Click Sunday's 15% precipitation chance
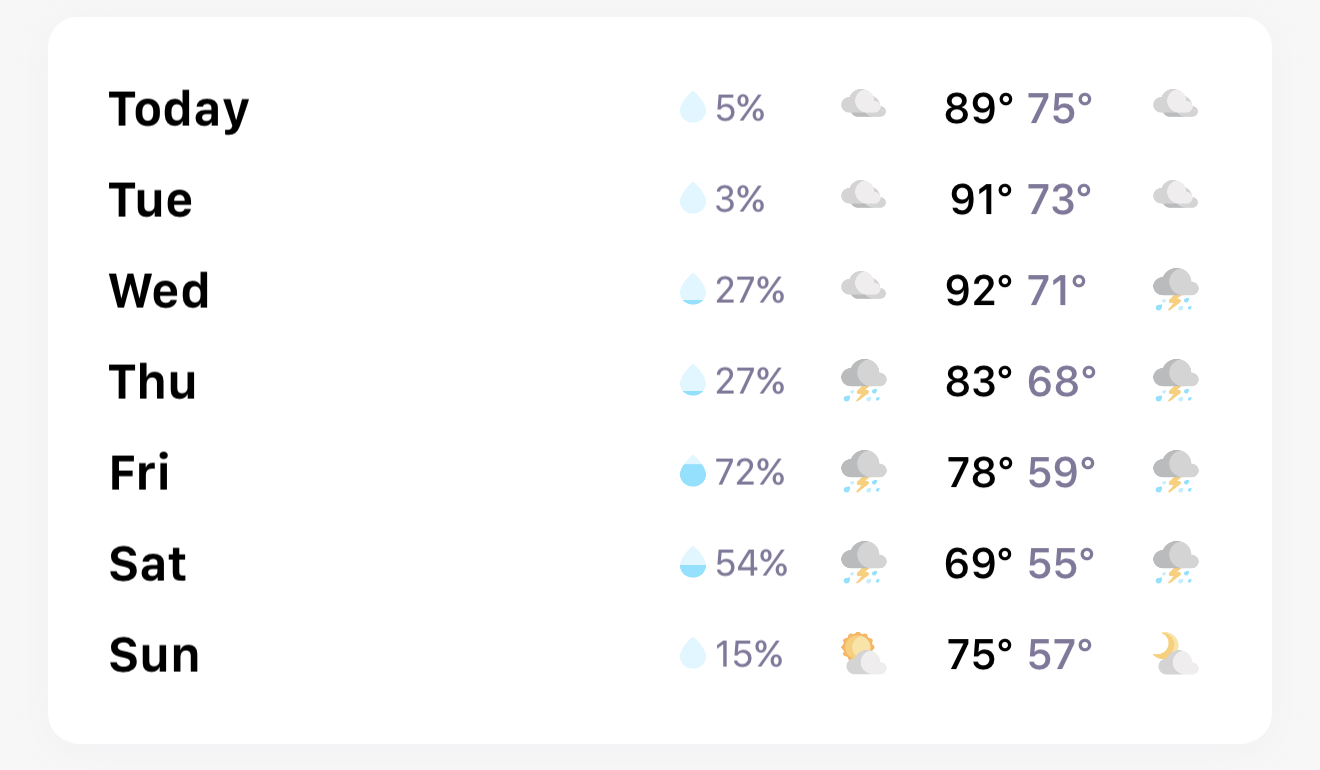Screen dimensions: 1320x770 [749, 654]
